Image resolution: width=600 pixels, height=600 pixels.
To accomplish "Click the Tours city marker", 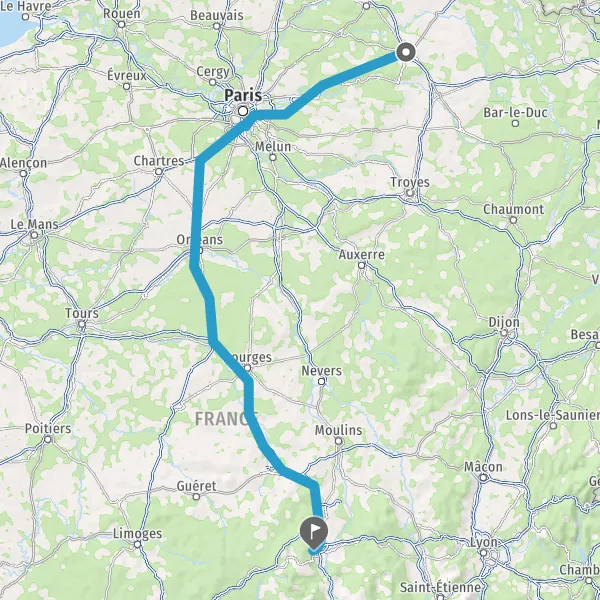I will pyautogui.click(x=82, y=324).
